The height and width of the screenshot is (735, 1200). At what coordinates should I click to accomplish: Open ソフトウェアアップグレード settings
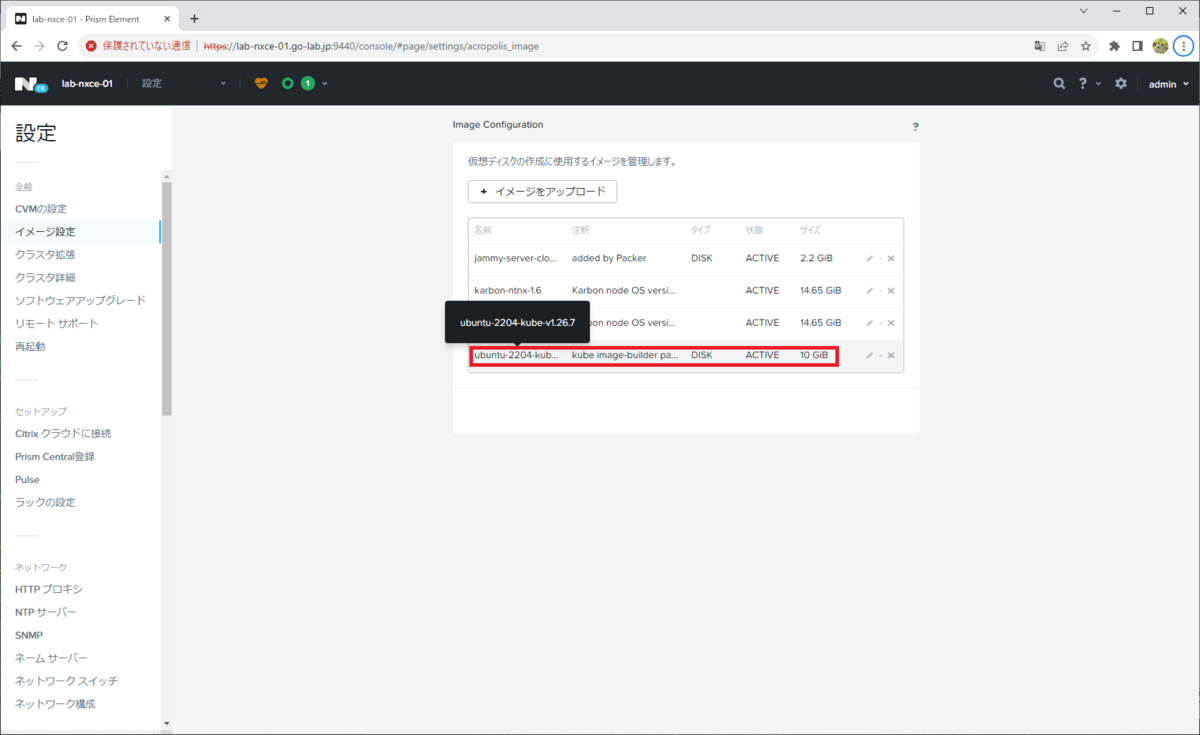(x=80, y=301)
